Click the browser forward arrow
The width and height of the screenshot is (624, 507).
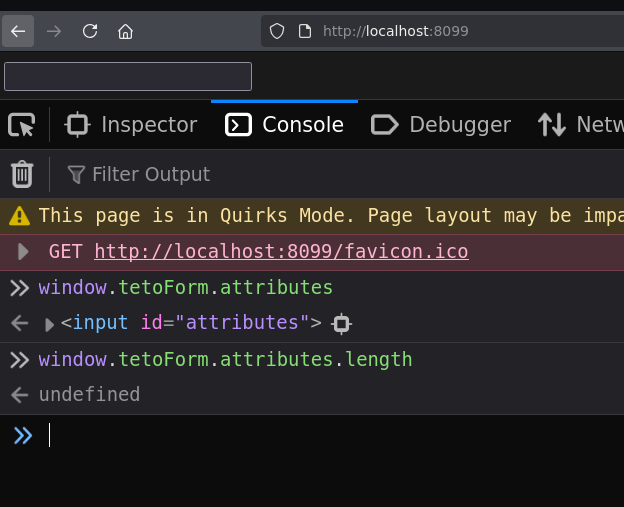click(x=54, y=31)
